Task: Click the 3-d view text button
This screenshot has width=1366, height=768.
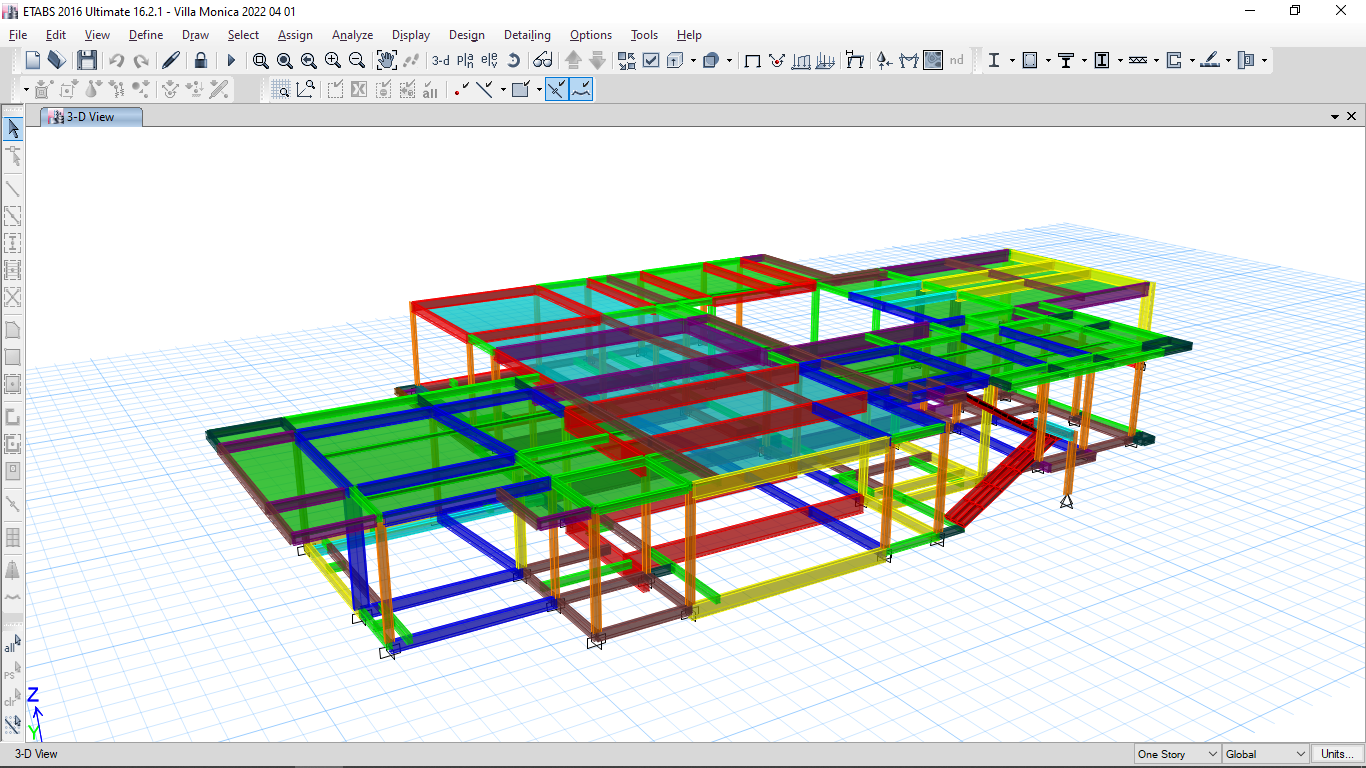Action: (x=440, y=60)
